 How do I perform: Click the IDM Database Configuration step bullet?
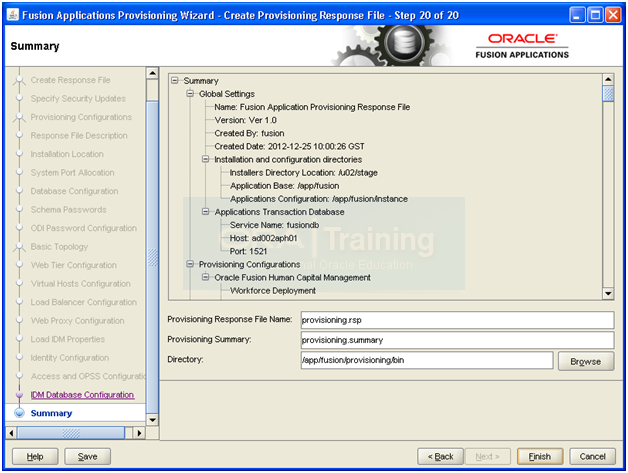click(19, 395)
